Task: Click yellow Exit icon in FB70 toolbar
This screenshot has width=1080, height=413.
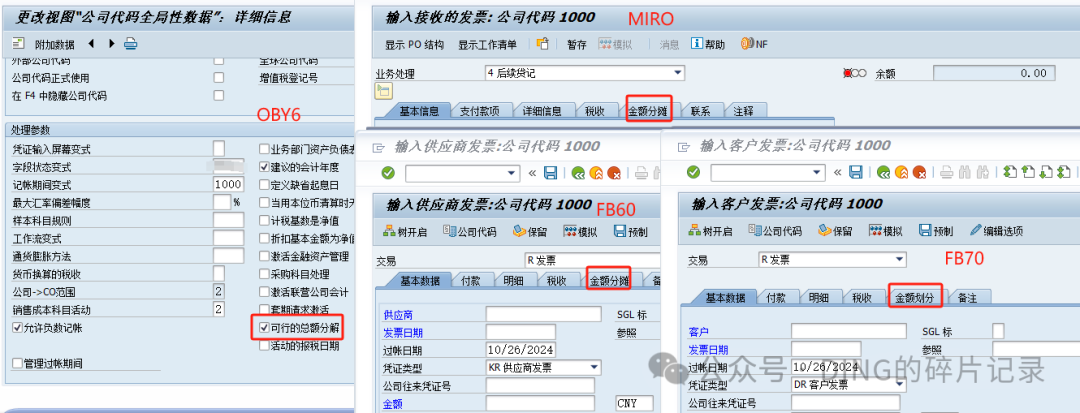Action: coord(902,172)
